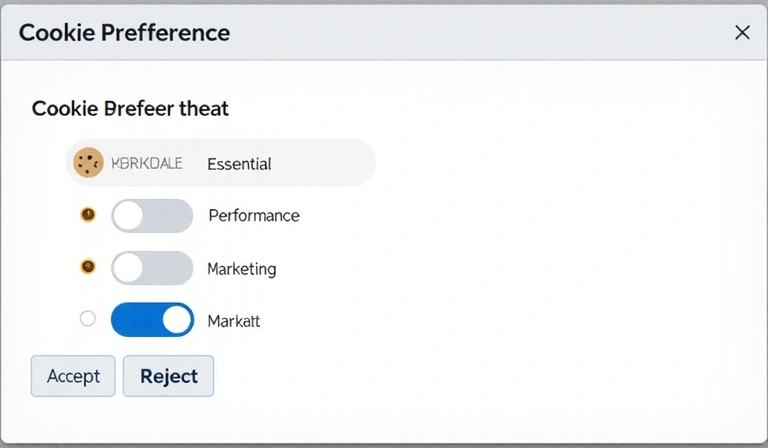768x448 pixels.
Task: Click the small cookie icon beside Performance
Action: point(88,214)
